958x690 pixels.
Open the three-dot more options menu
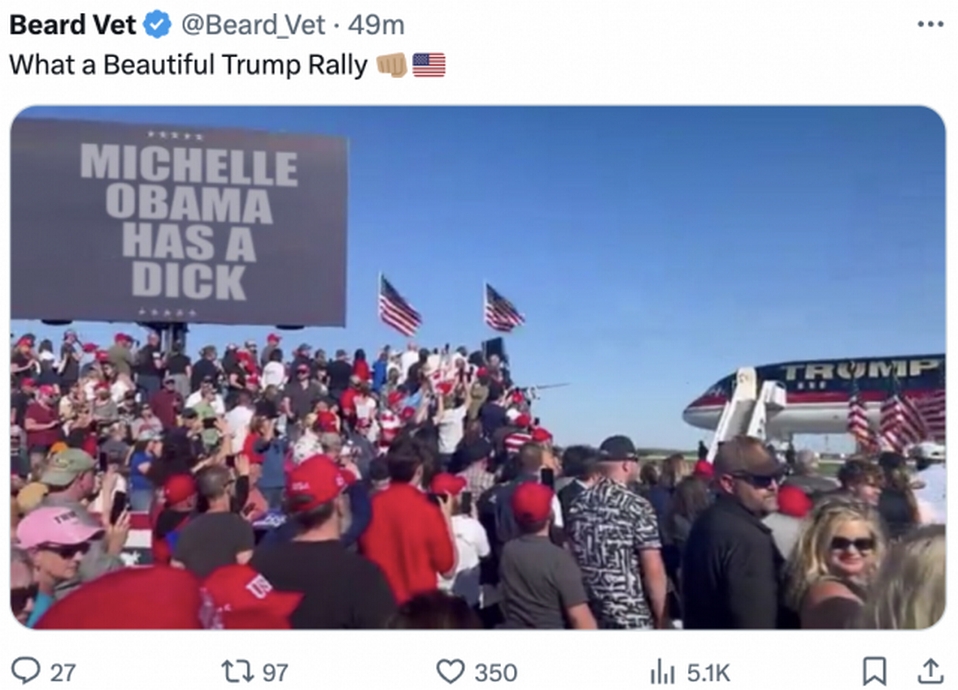tap(930, 24)
